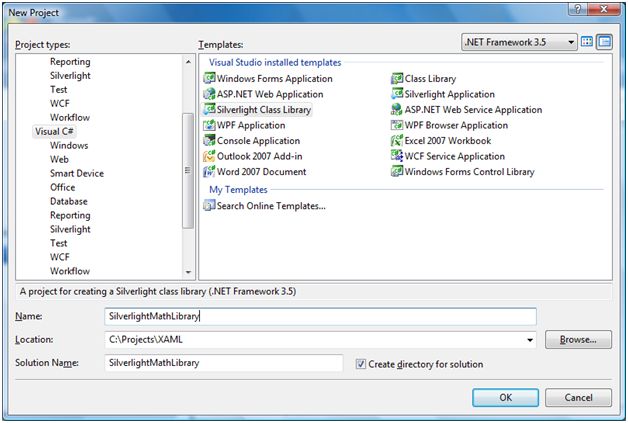
Task: Click the Silverlight Class Library template icon
Action: (x=209, y=109)
